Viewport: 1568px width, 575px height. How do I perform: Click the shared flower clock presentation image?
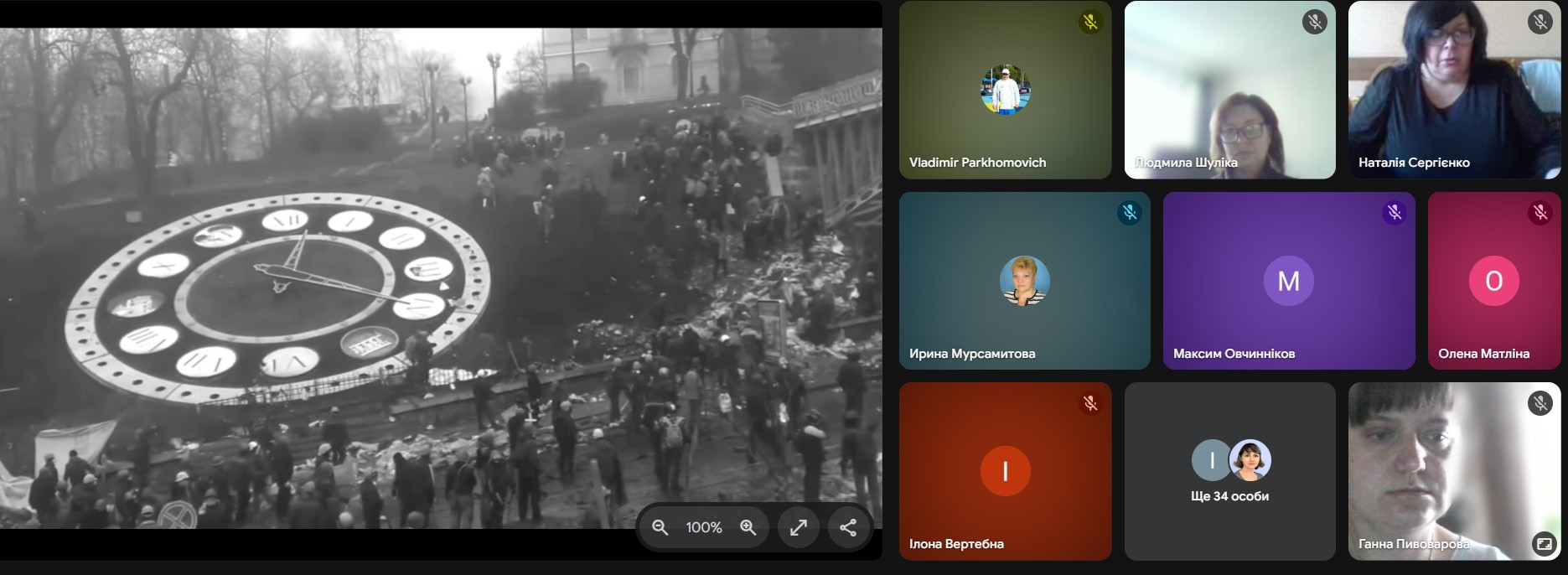tap(419, 277)
